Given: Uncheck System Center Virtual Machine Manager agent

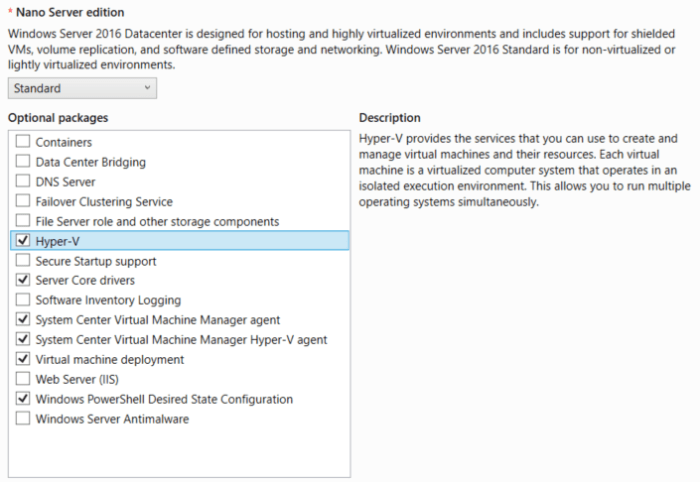Looking at the screenshot, I should (23, 319).
